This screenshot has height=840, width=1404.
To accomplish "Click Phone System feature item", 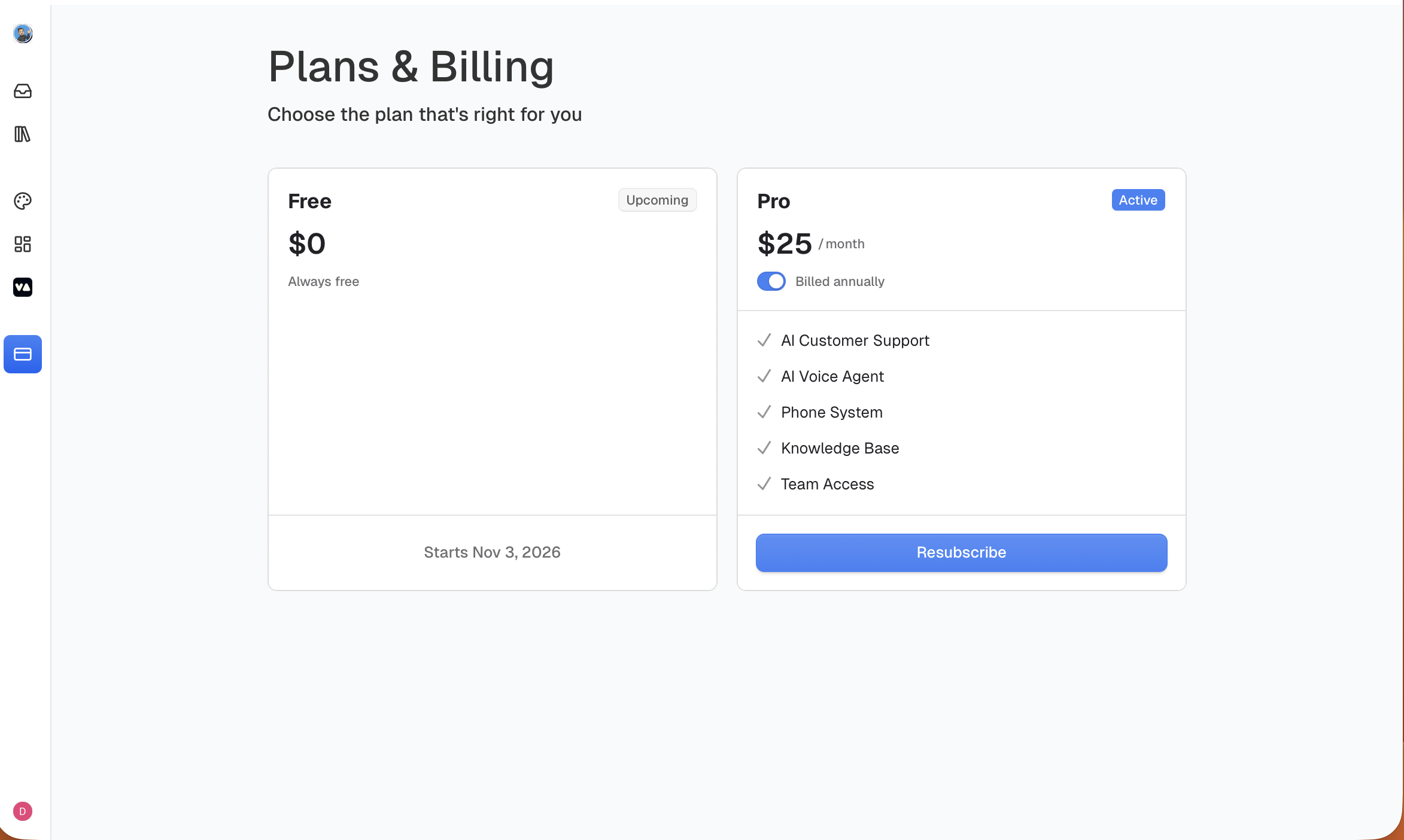I will [831, 412].
